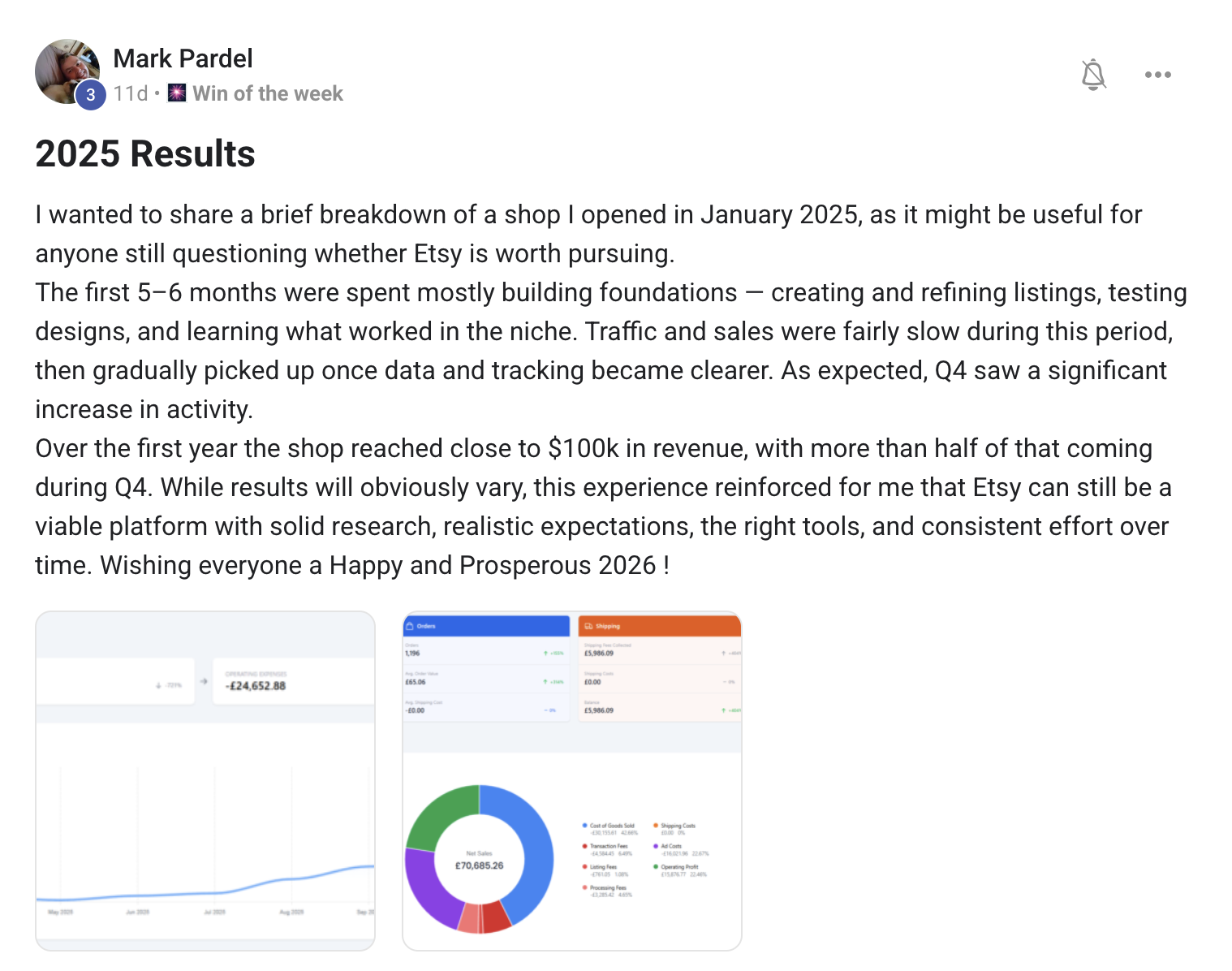
Task: Toggle the post notifications bell icon
Action: (x=1093, y=75)
